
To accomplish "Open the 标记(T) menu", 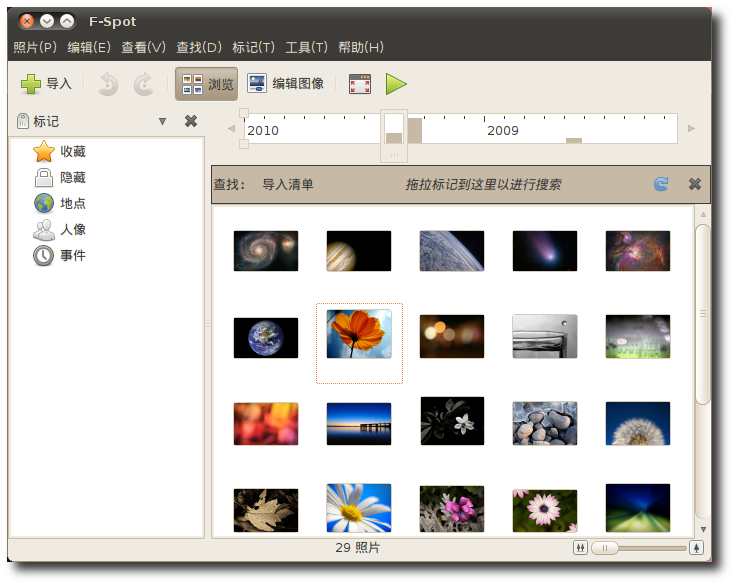I will 254,47.
